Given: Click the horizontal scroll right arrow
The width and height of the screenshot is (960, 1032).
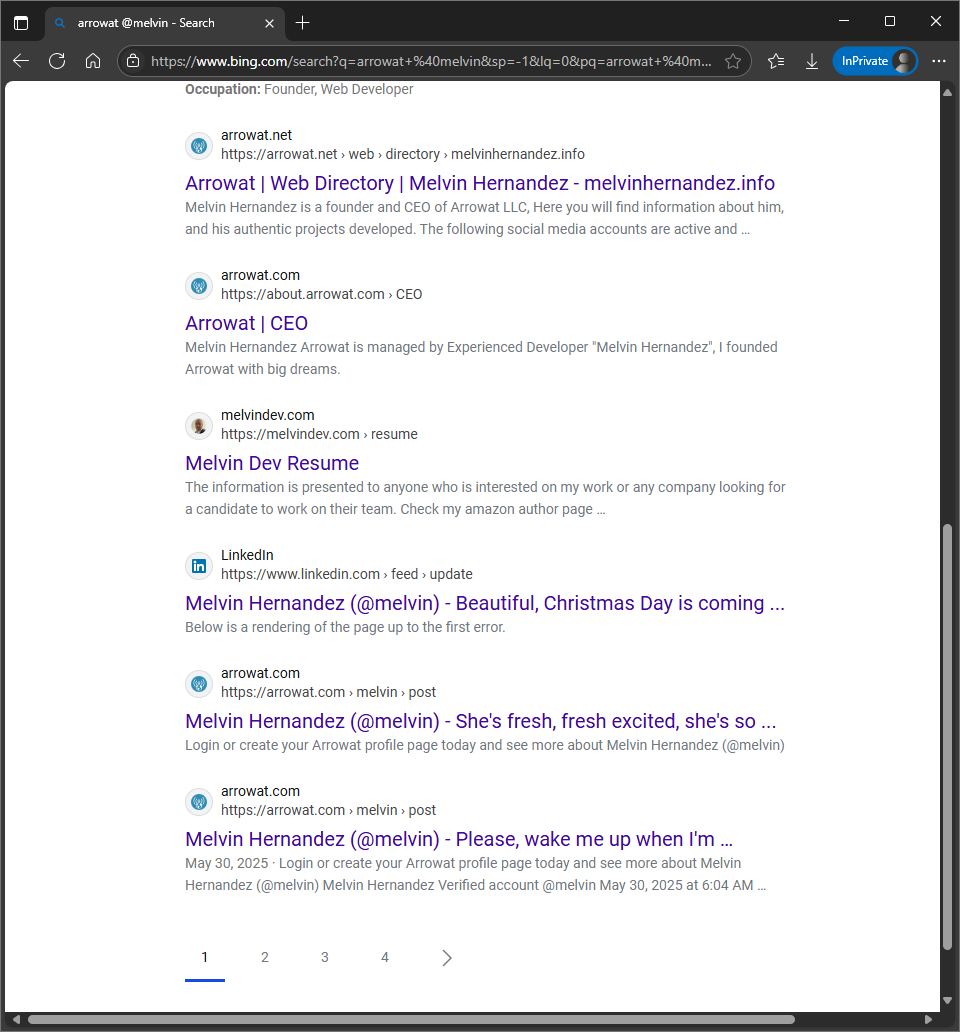Looking at the screenshot, I should [928, 1019].
